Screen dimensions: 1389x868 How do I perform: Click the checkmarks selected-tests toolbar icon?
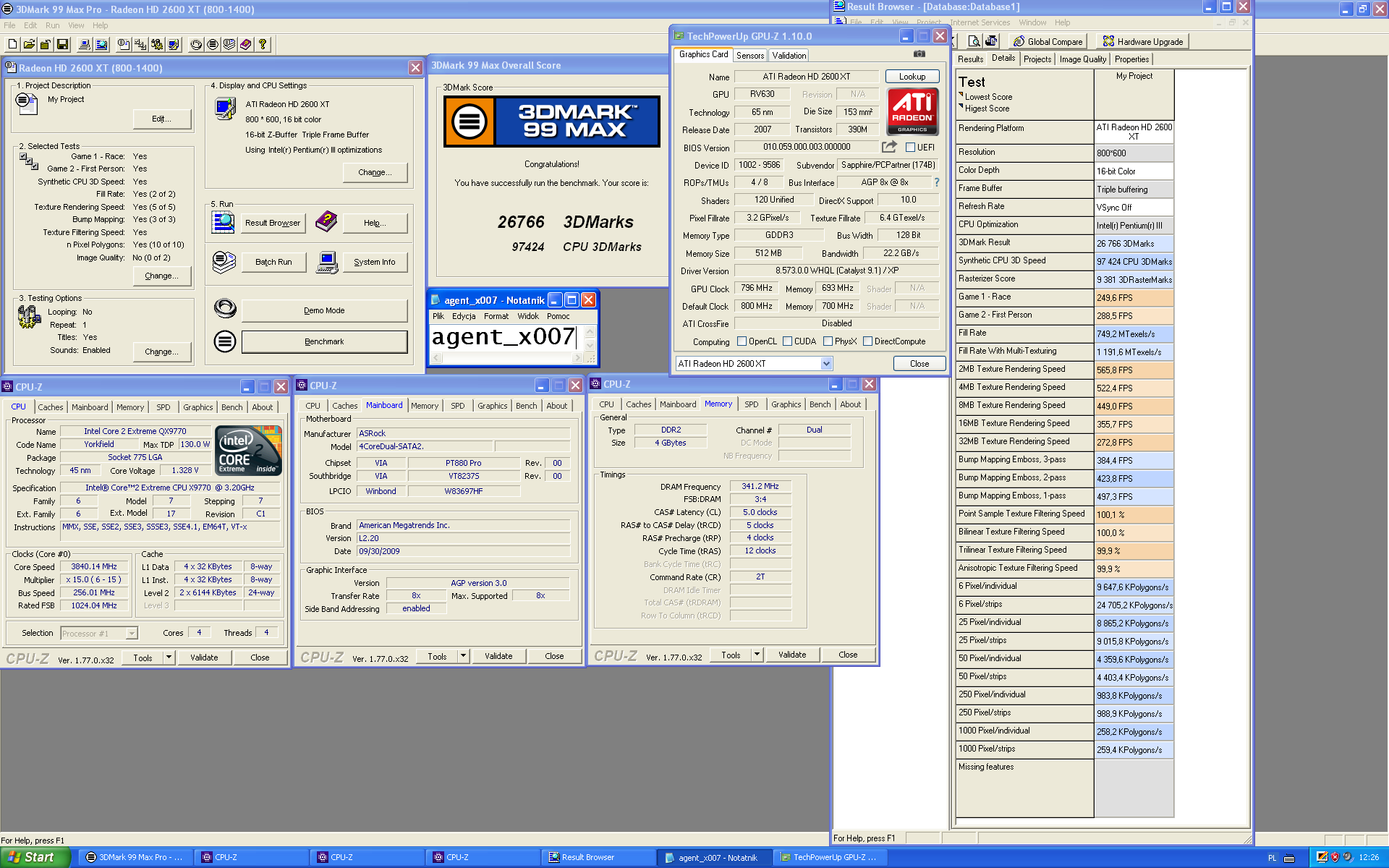140,45
